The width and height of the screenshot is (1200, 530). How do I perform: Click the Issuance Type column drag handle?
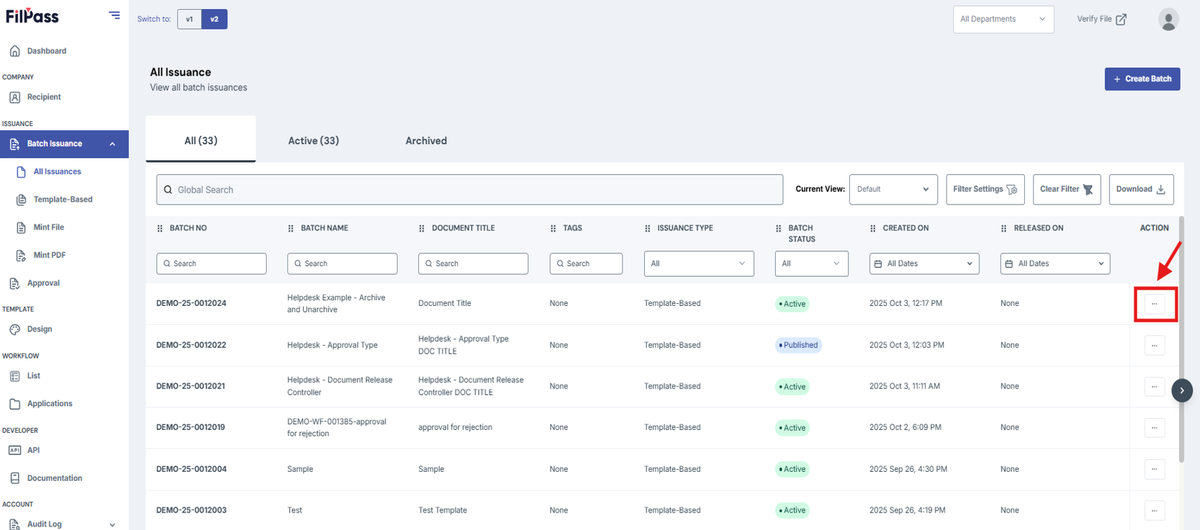(x=647, y=228)
